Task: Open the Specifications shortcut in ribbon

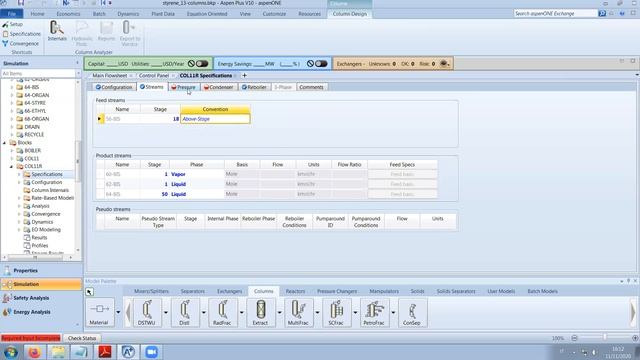Action: coord(21,34)
